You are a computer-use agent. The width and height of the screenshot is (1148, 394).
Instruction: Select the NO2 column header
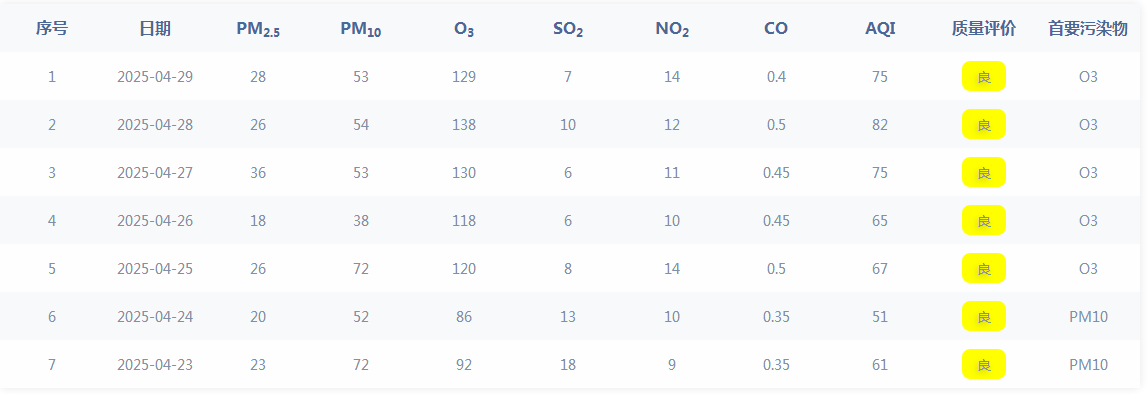point(672,29)
